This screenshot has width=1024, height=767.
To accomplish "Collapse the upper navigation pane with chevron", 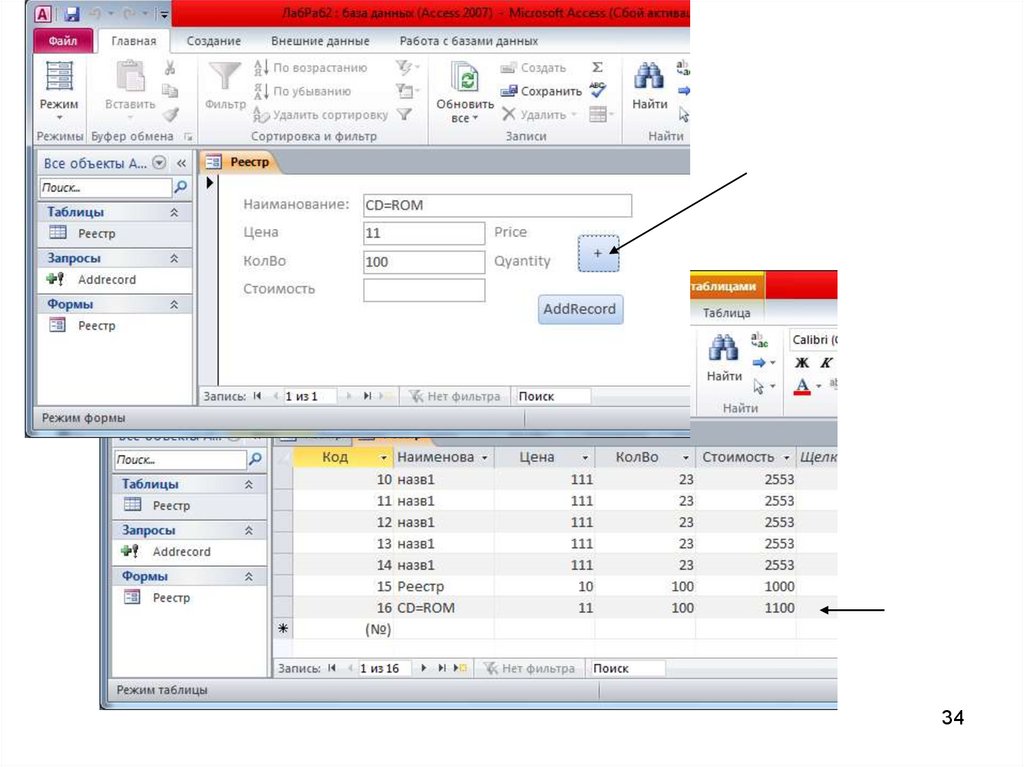I will 181,163.
